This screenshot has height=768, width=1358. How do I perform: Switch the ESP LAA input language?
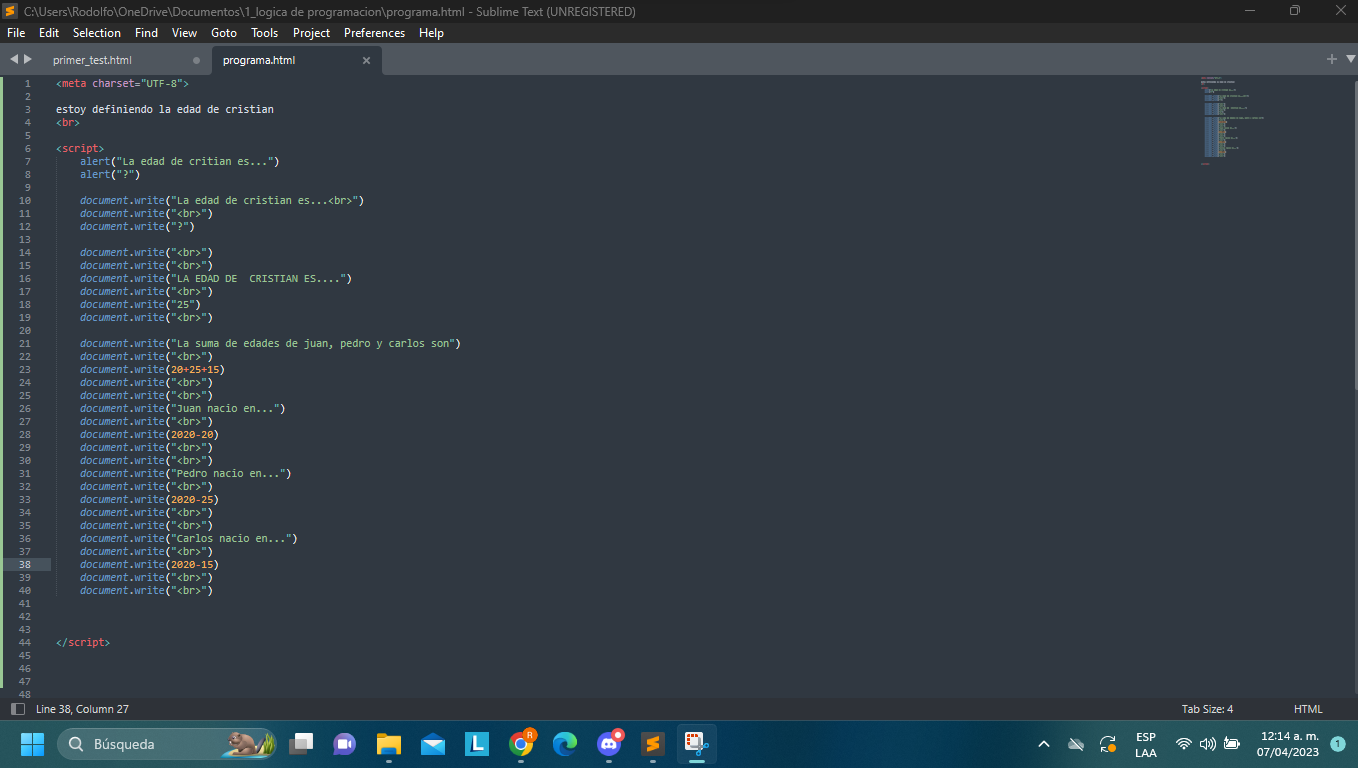pos(1146,745)
